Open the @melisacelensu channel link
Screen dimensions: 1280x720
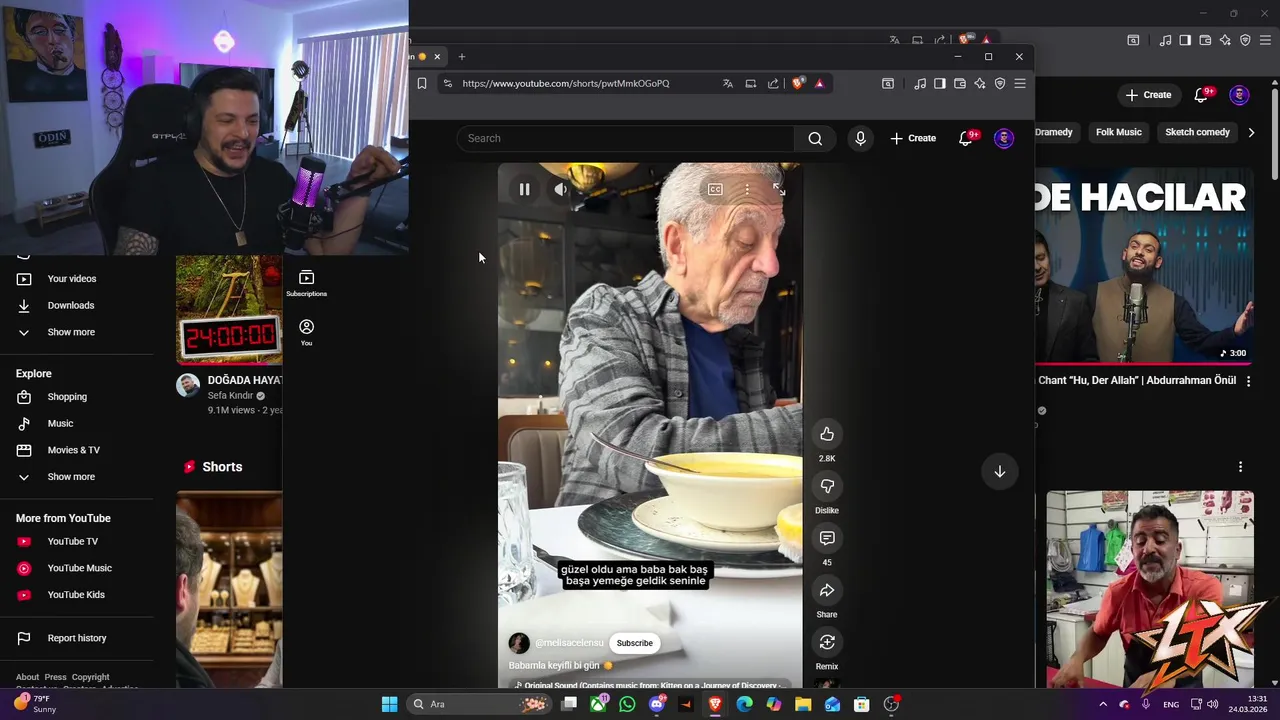(x=569, y=643)
